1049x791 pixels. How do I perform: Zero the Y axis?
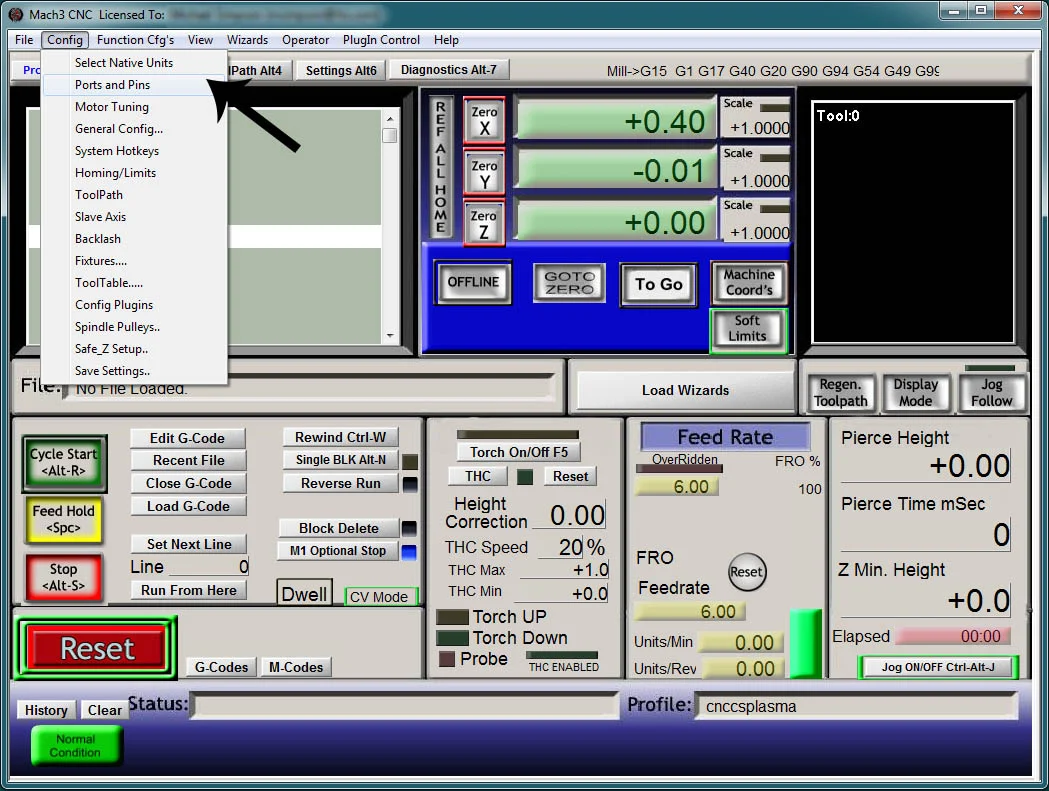tap(484, 173)
